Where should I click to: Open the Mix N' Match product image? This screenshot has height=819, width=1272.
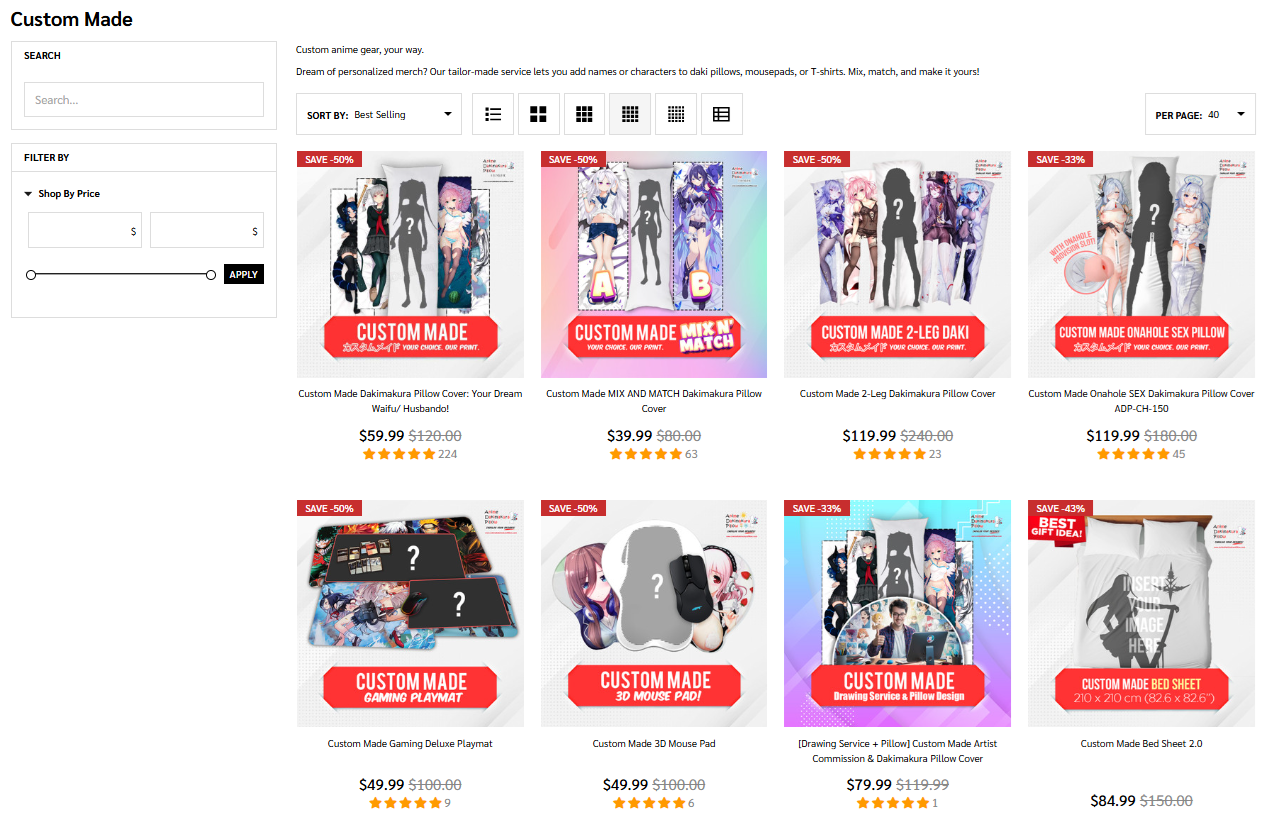tap(654, 264)
